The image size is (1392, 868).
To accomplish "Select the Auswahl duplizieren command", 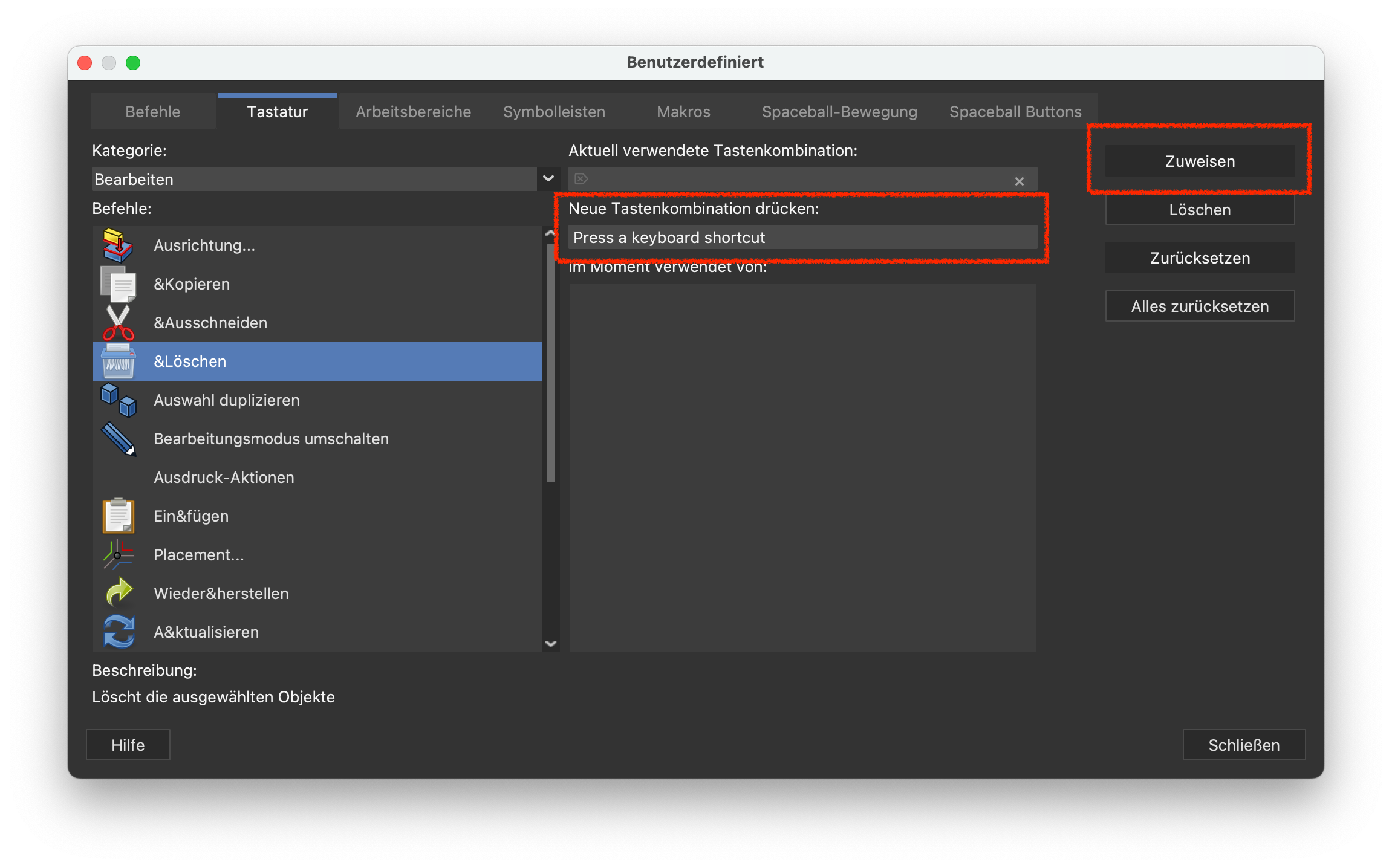I will [317, 400].
